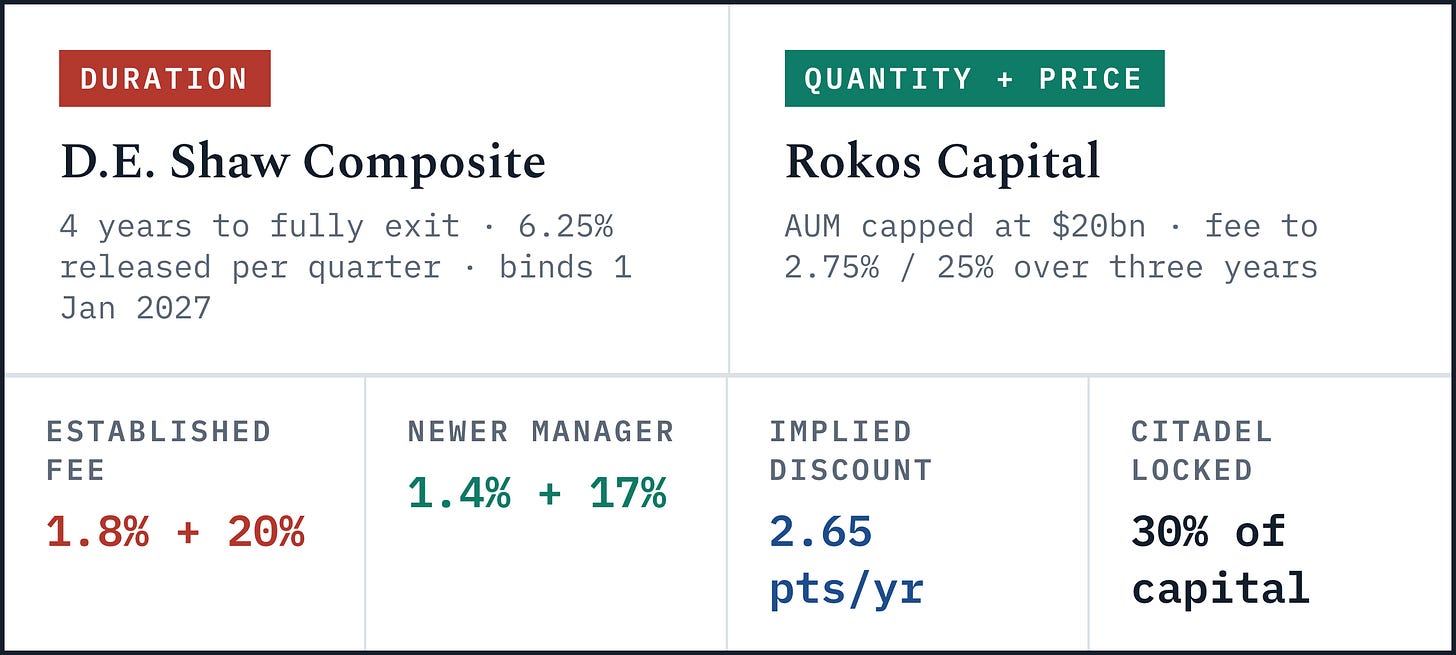Click the word 'capital' in Citadel card

1220,589
